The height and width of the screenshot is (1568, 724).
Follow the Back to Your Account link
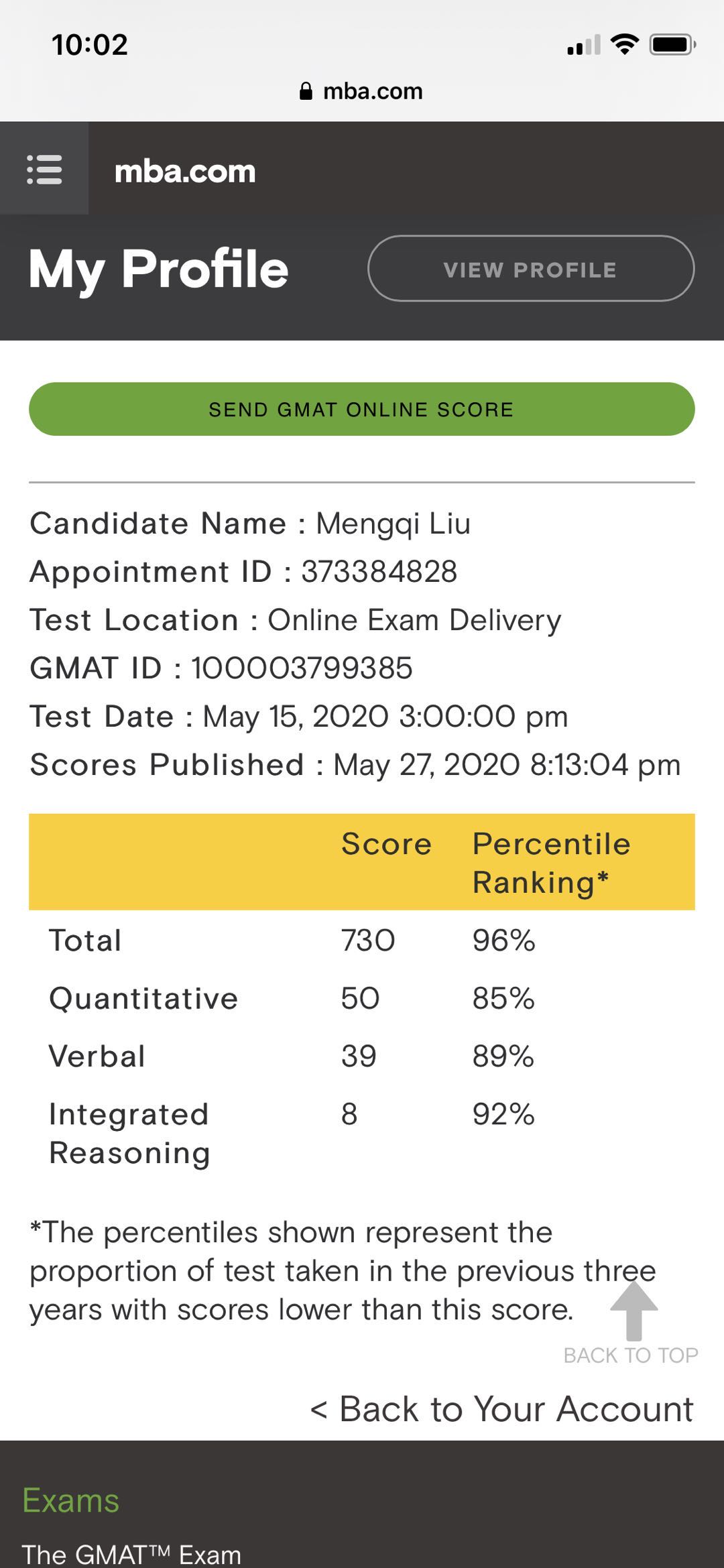501,1408
